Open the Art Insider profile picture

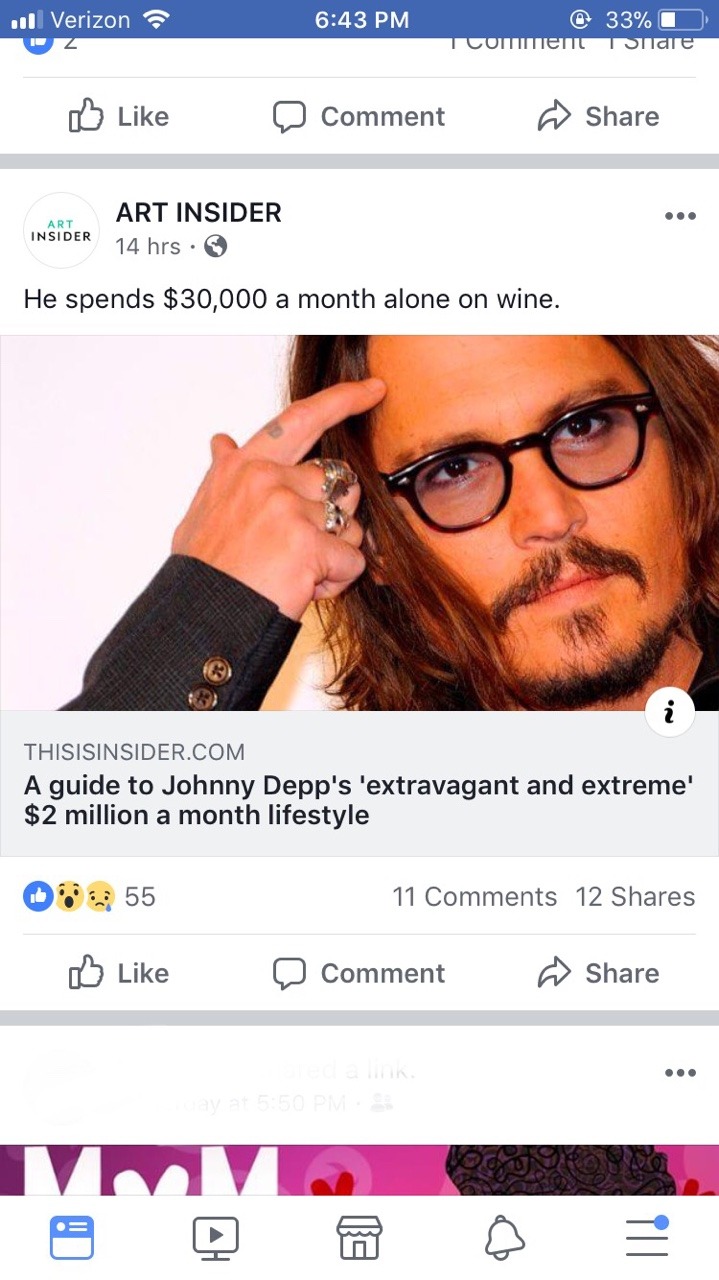(x=61, y=230)
